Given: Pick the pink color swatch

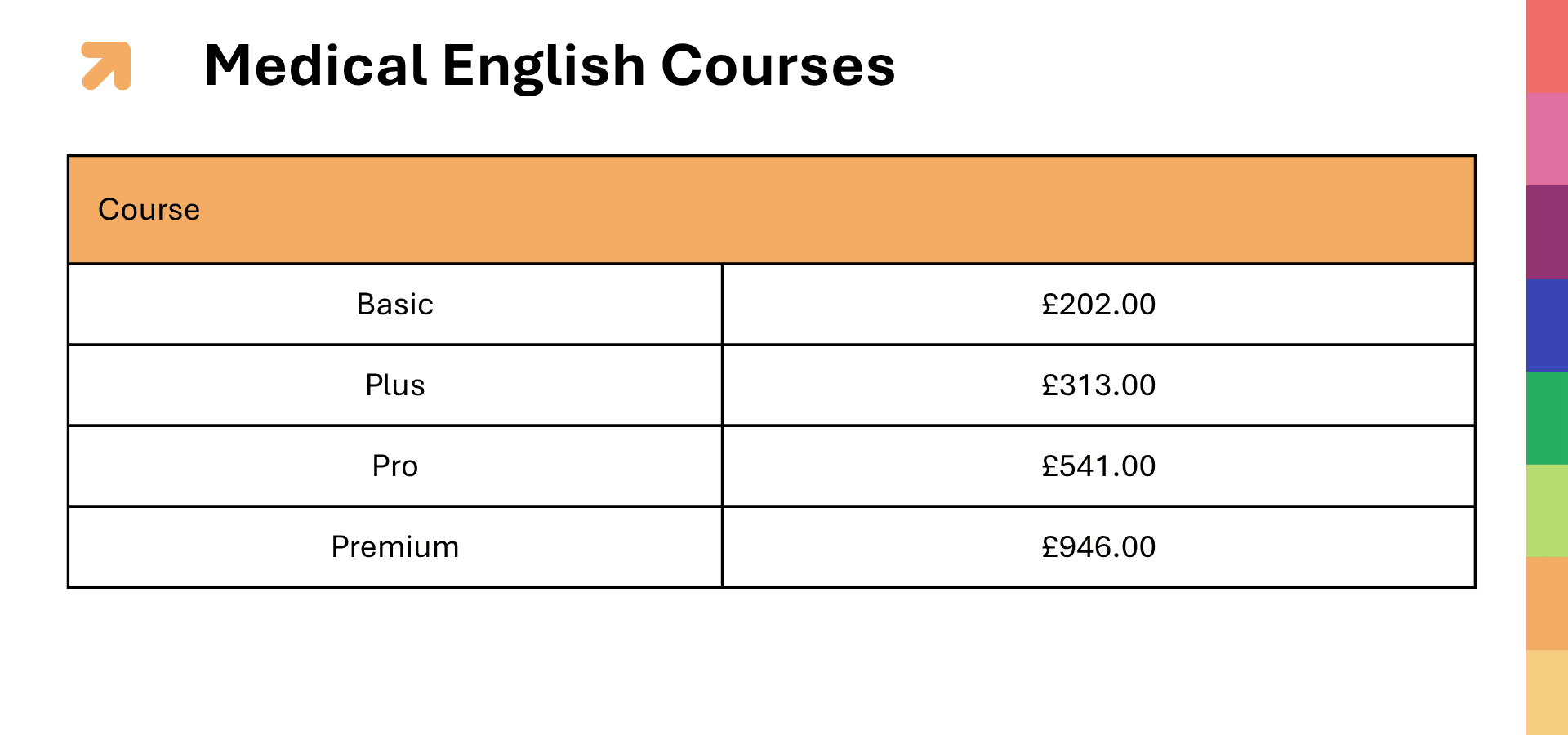Looking at the screenshot, I should pos(1547,139).
